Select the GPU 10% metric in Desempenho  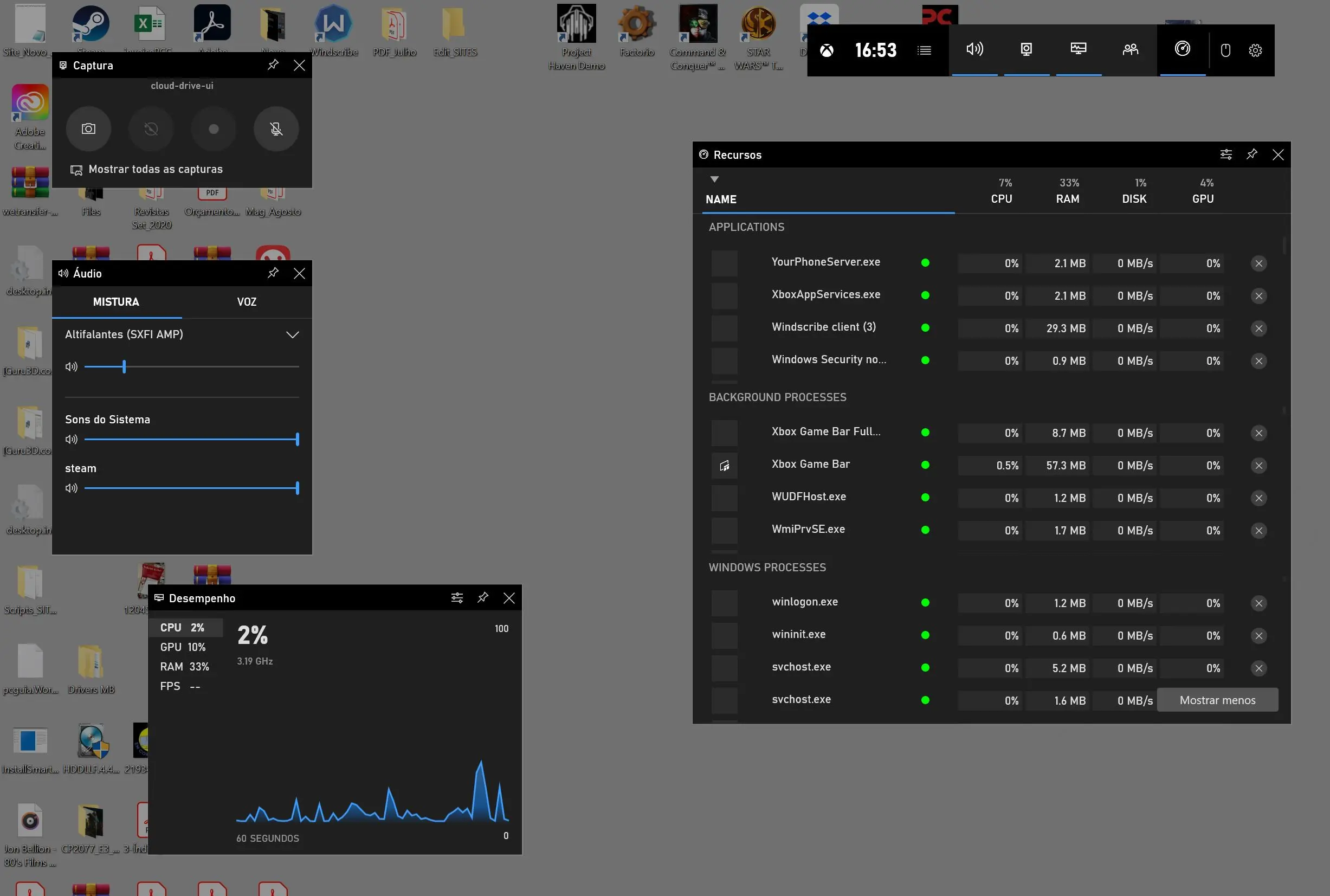[x=186, y=647]
